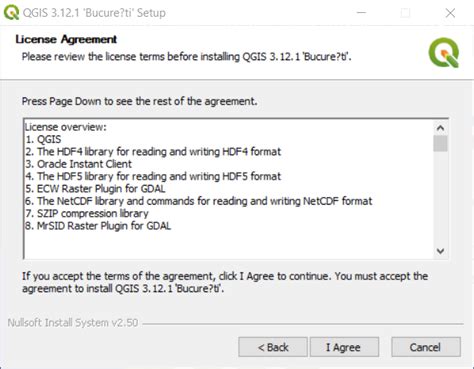This screenshot has width=474, height=369.
Task: Go back with the Back button
Action: tap(273, 347)
